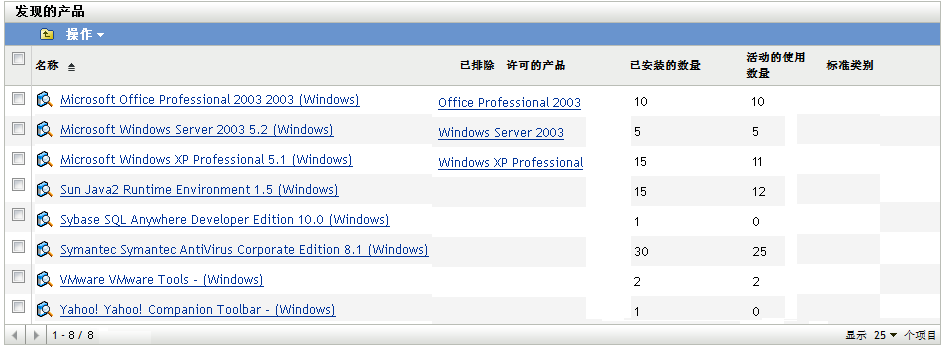Open licensed product Windows Server 2003 link
946x360 pixels.
point(501,133)
